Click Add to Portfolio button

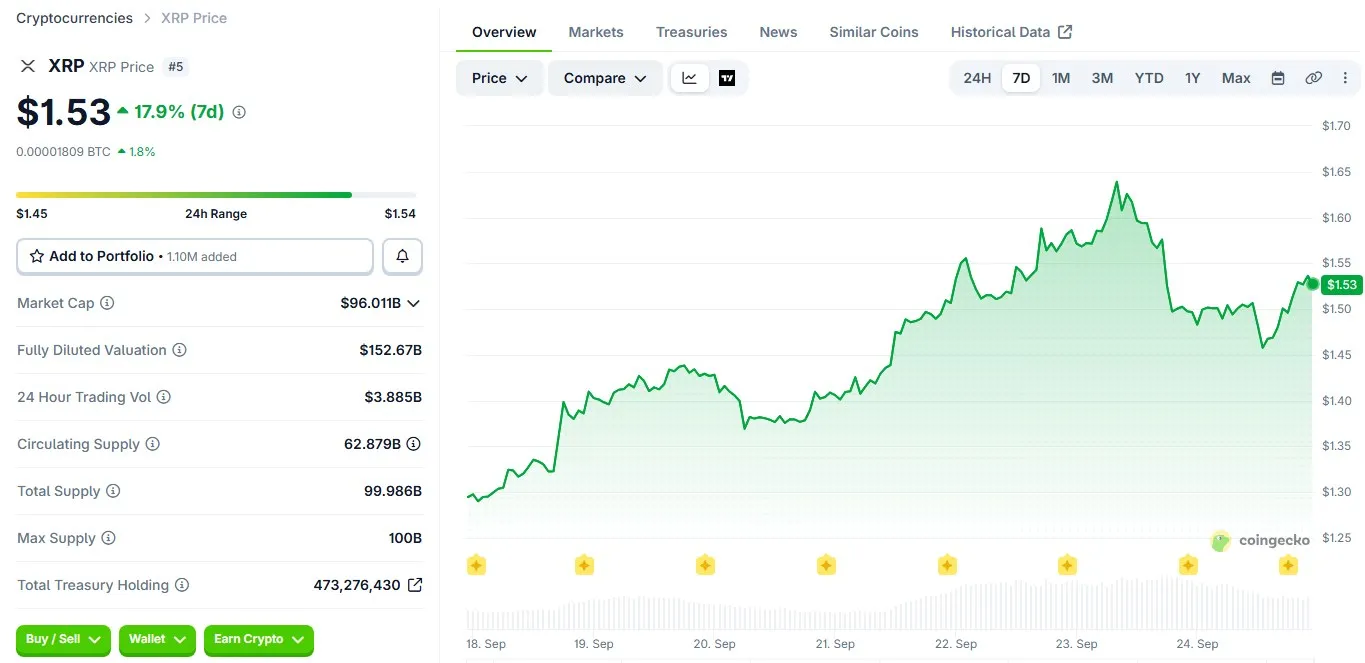(x=195, y=256)
